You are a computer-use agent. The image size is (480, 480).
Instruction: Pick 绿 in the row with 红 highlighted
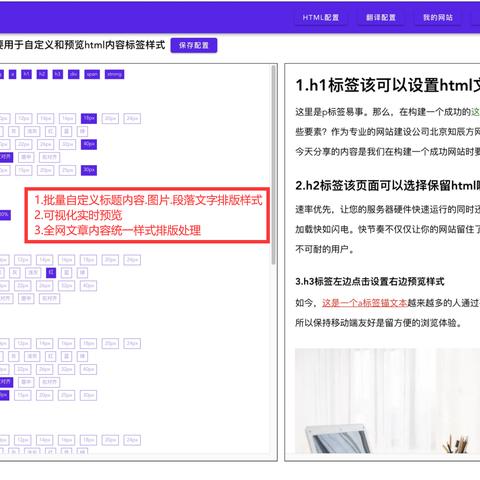tap(82, 273)
